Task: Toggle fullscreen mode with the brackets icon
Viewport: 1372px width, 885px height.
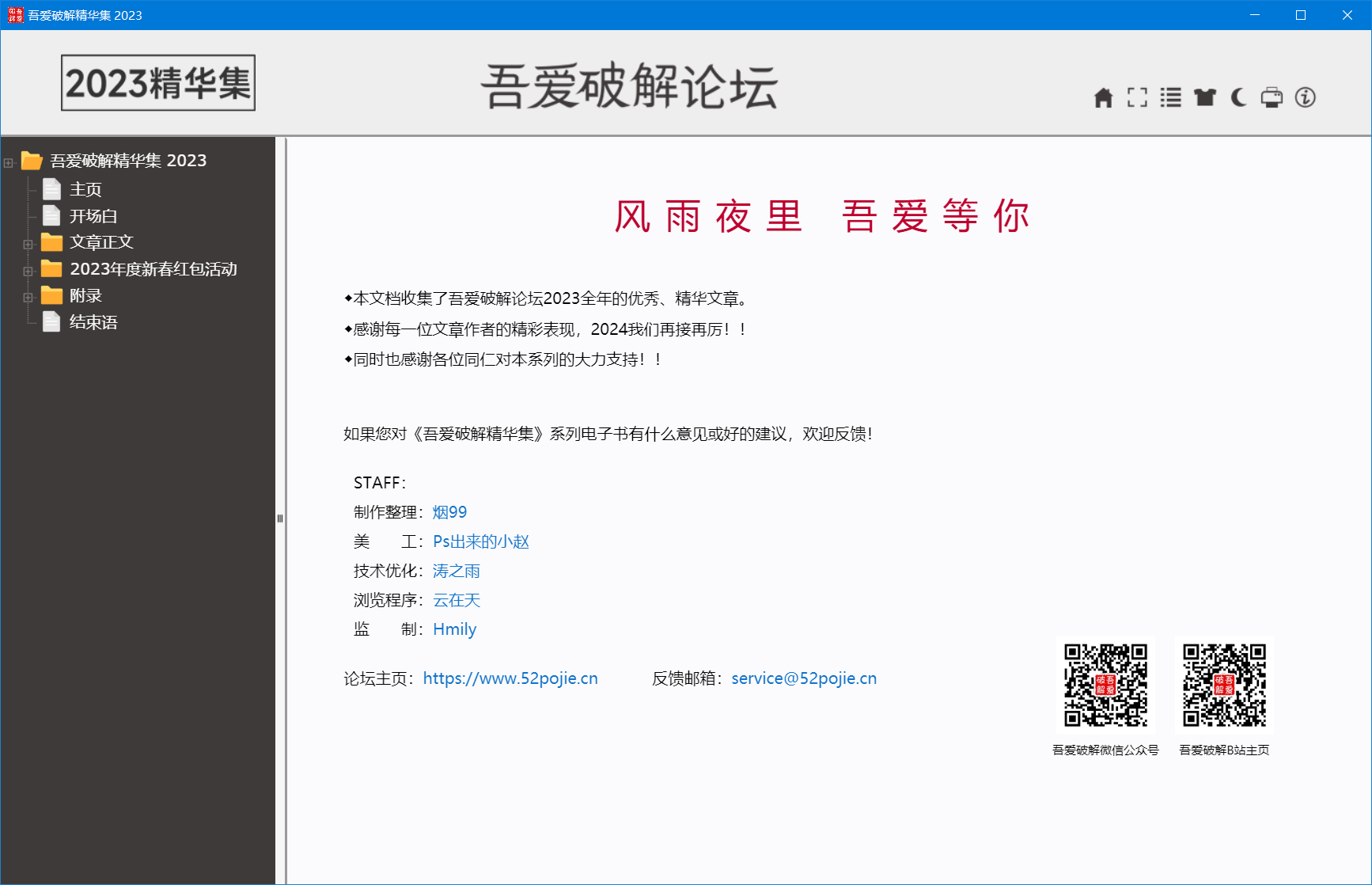Action: coord(1137,97)
